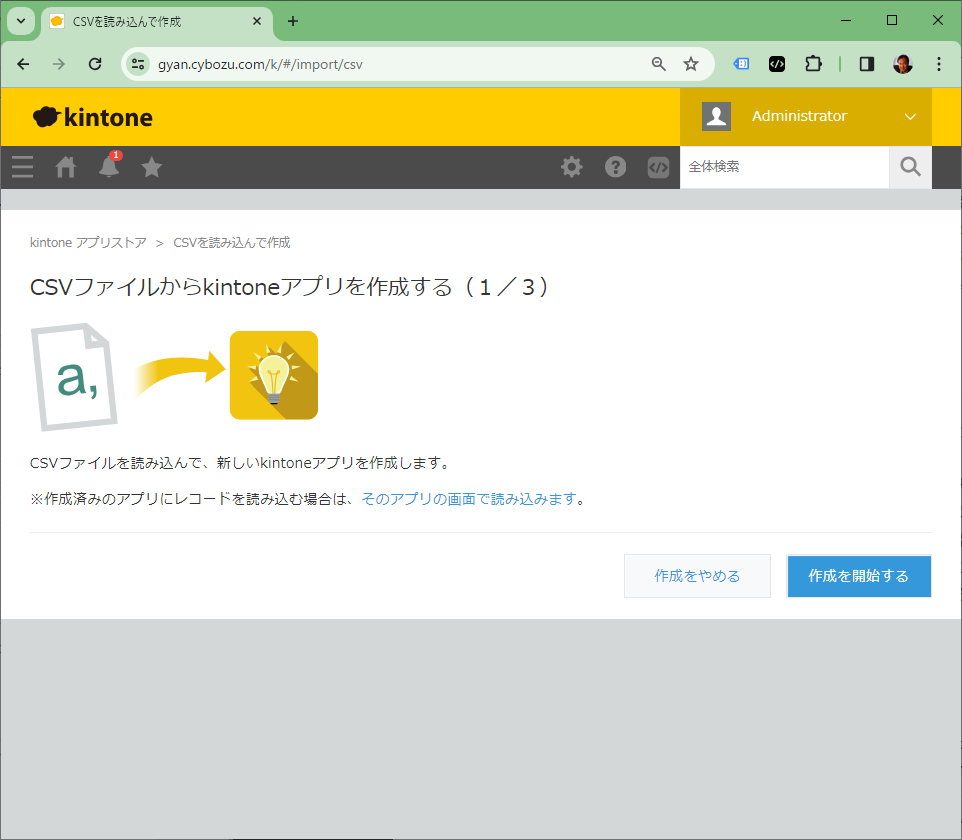The width and height of the screenshot is (962, 840).
Task: Click 作成を開始する button
Action: (x=858, y=576)
